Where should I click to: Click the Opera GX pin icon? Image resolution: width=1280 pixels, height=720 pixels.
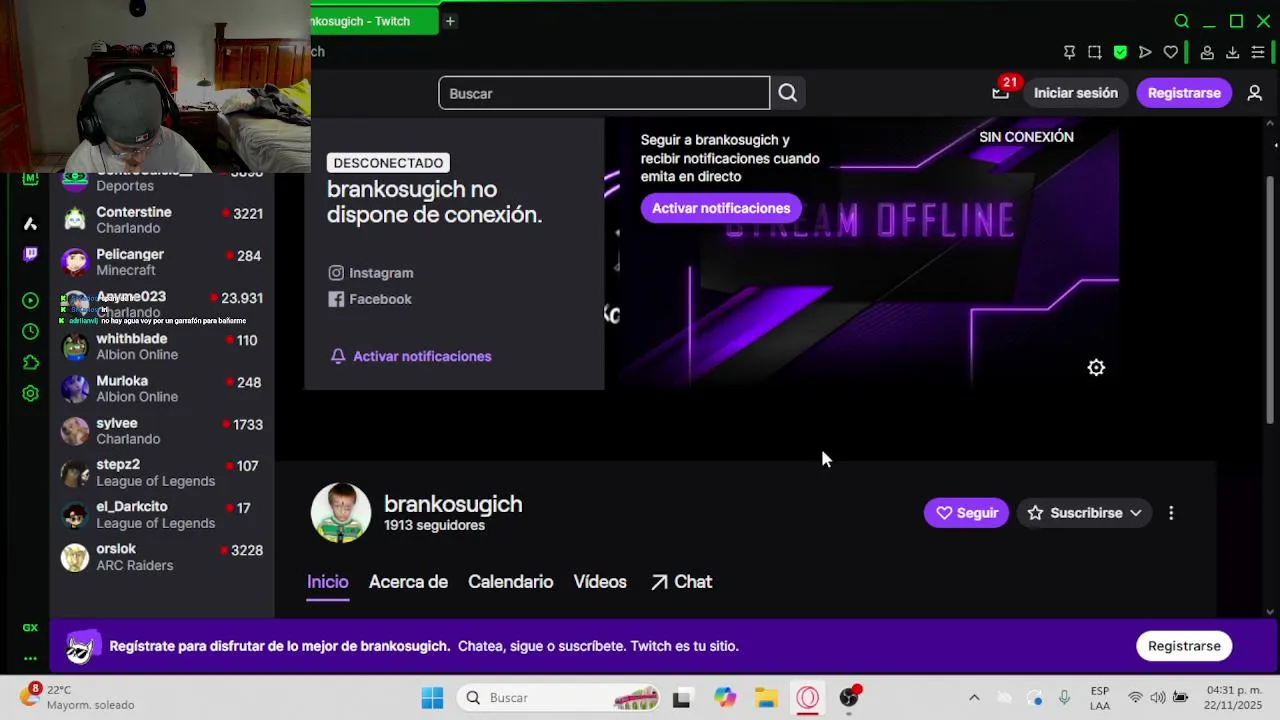click(x=1069, y=52)
